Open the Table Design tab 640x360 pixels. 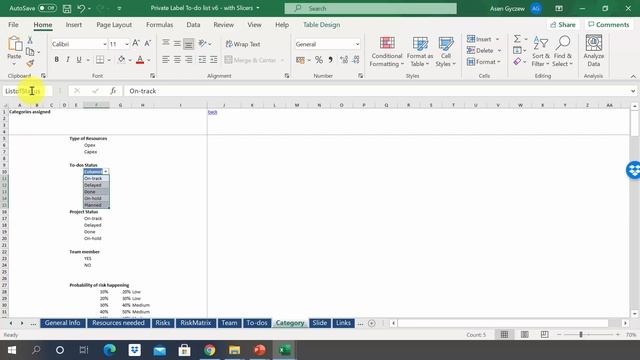(x=321, y=24)
